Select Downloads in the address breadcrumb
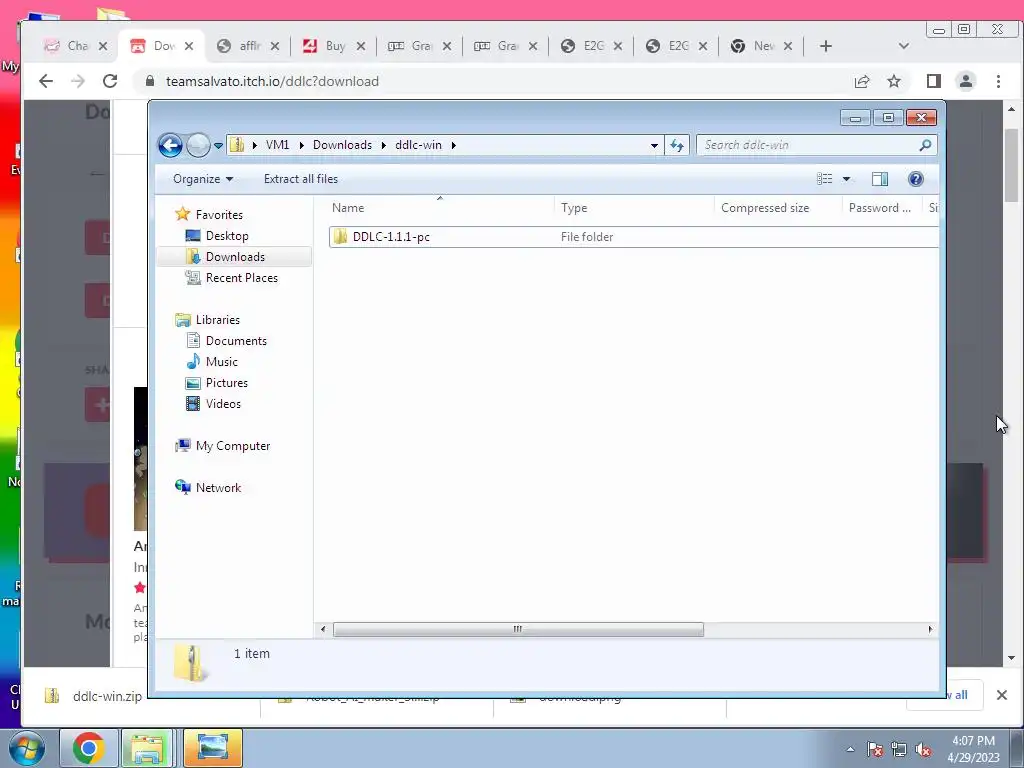The width and height of the screenshot is (1024, 768). 342,145
